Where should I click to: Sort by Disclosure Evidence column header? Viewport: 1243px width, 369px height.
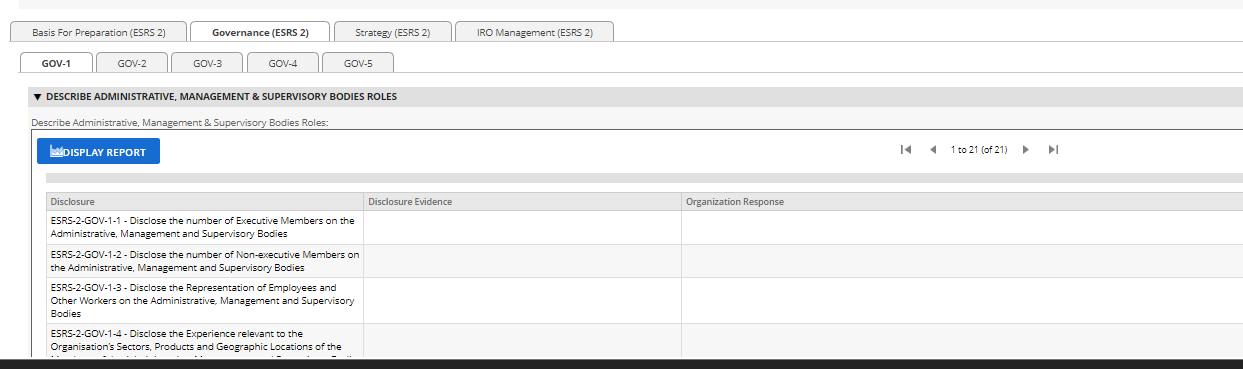pyautogui.click(x=522, y=202)
